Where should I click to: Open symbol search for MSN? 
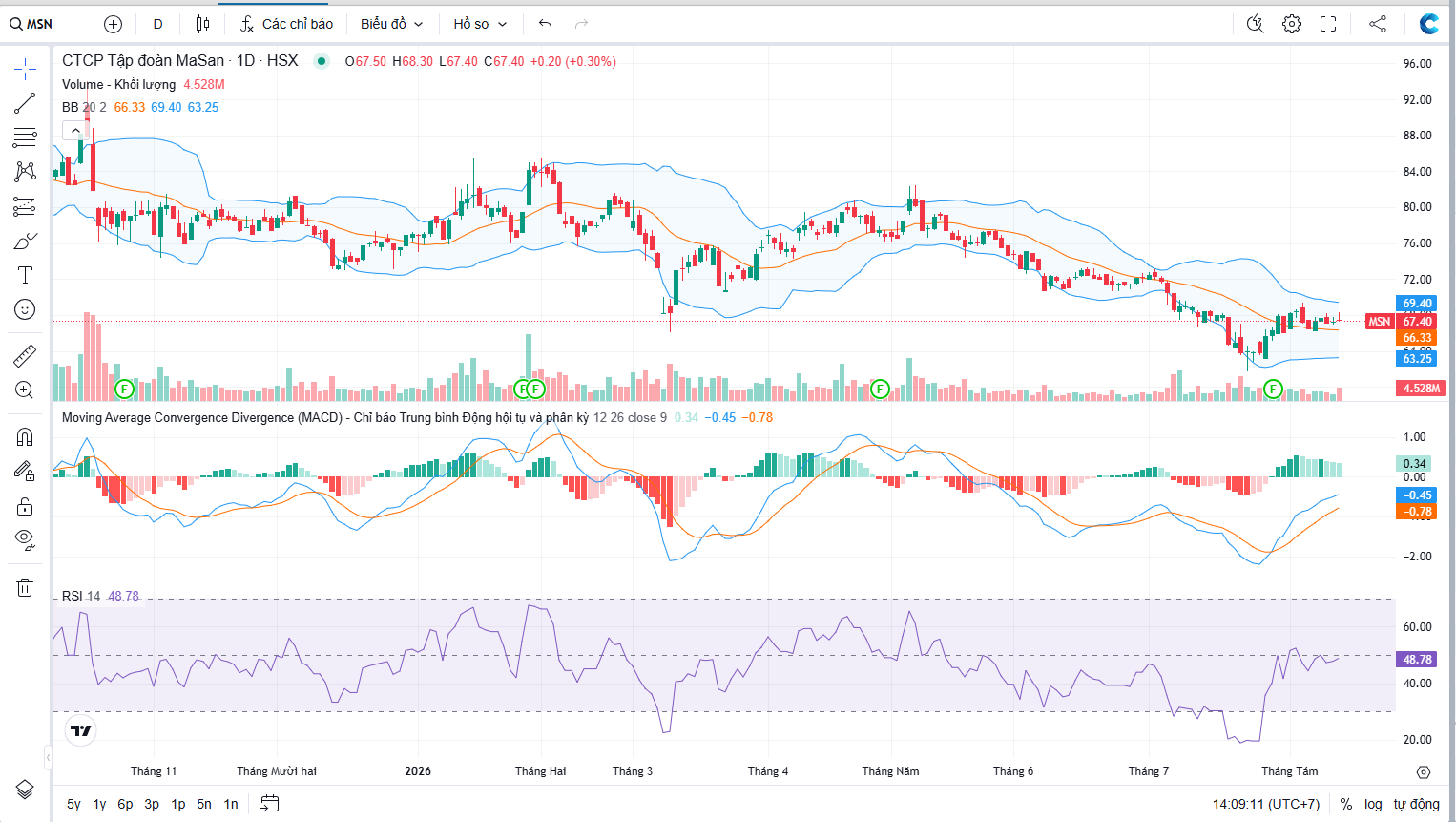pos(31,24)
